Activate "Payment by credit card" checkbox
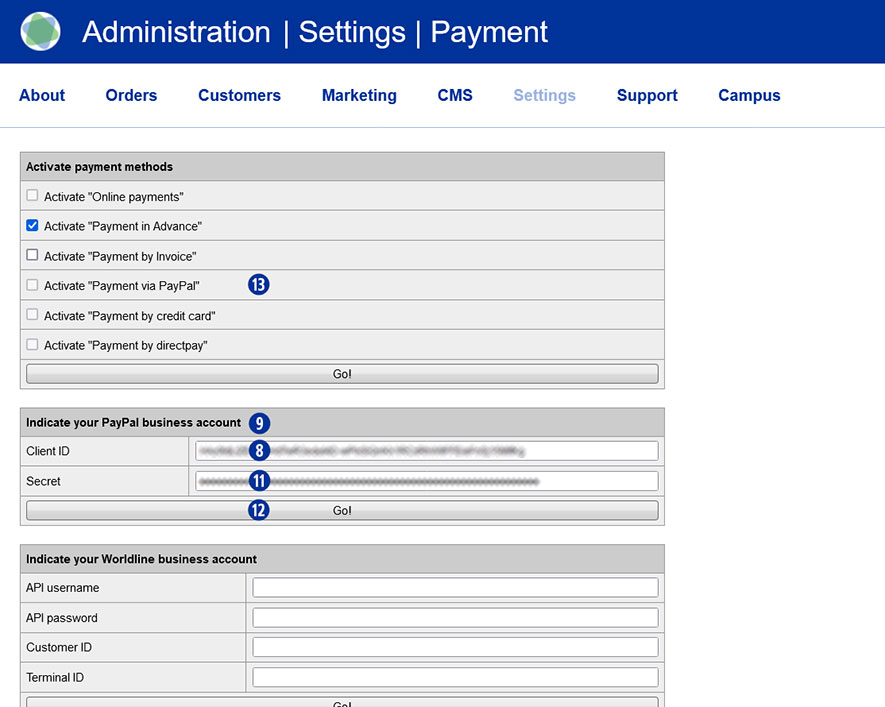 [33, 315]
